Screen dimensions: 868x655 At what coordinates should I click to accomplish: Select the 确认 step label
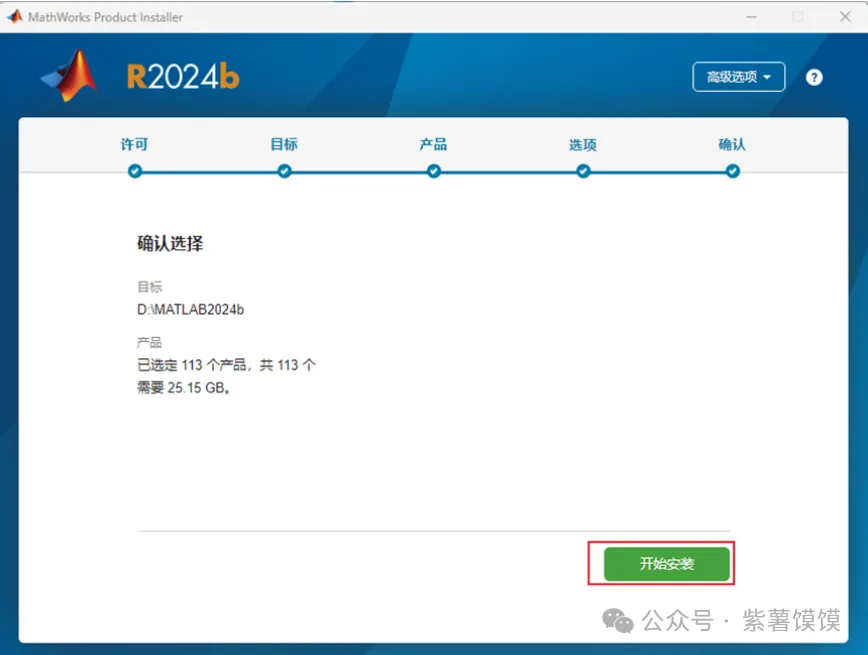point(732,145)
